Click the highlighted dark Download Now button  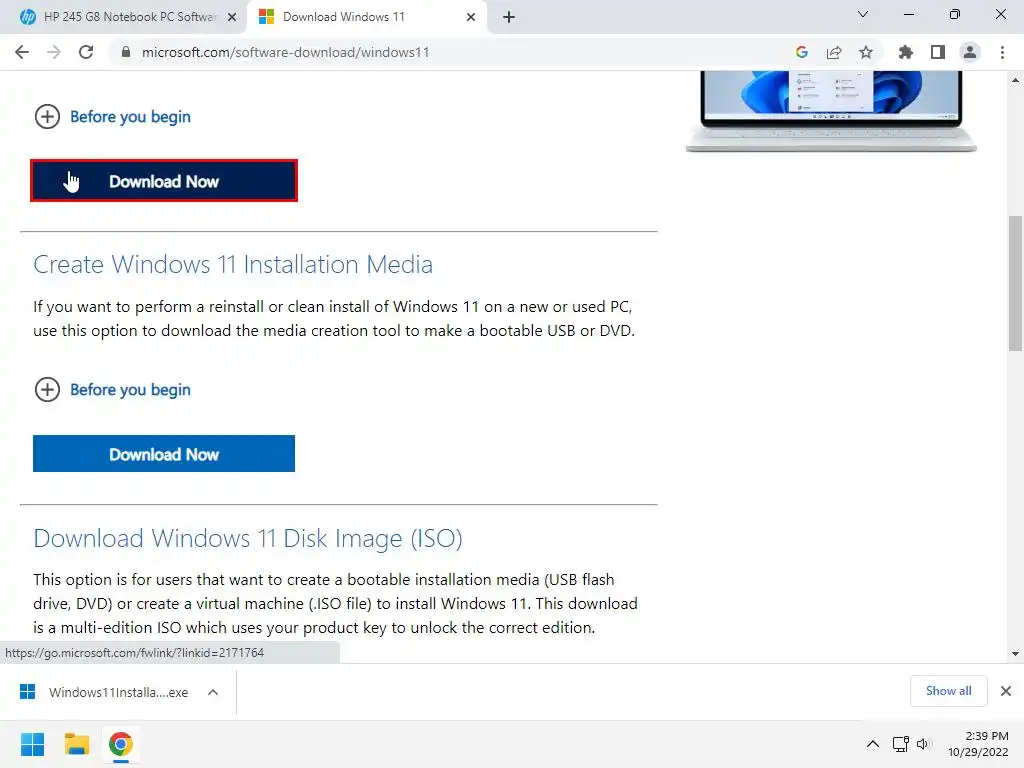[x=164, y=181]
